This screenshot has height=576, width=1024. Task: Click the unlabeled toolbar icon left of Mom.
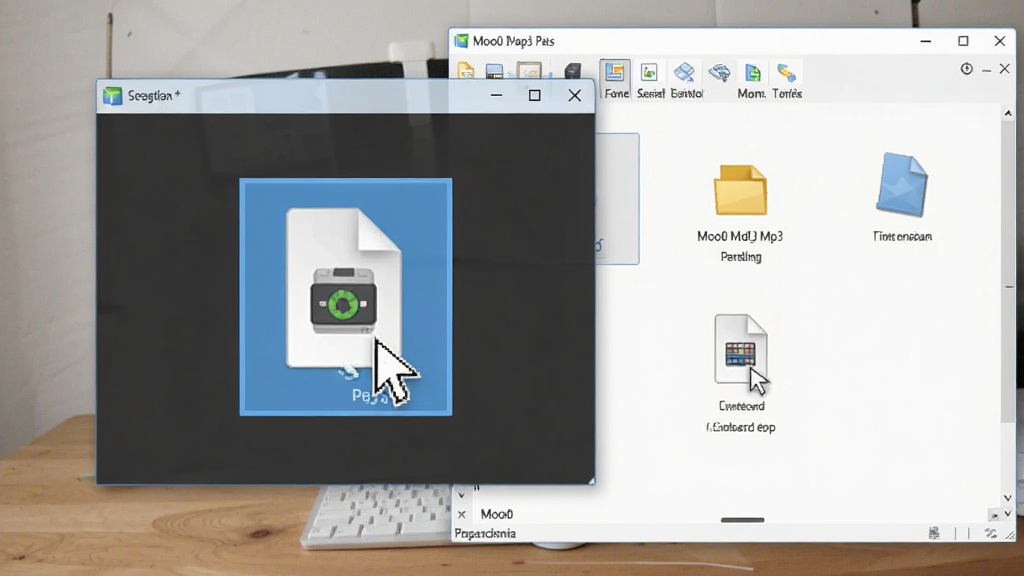pyautogui.click(x=719, y=72)
